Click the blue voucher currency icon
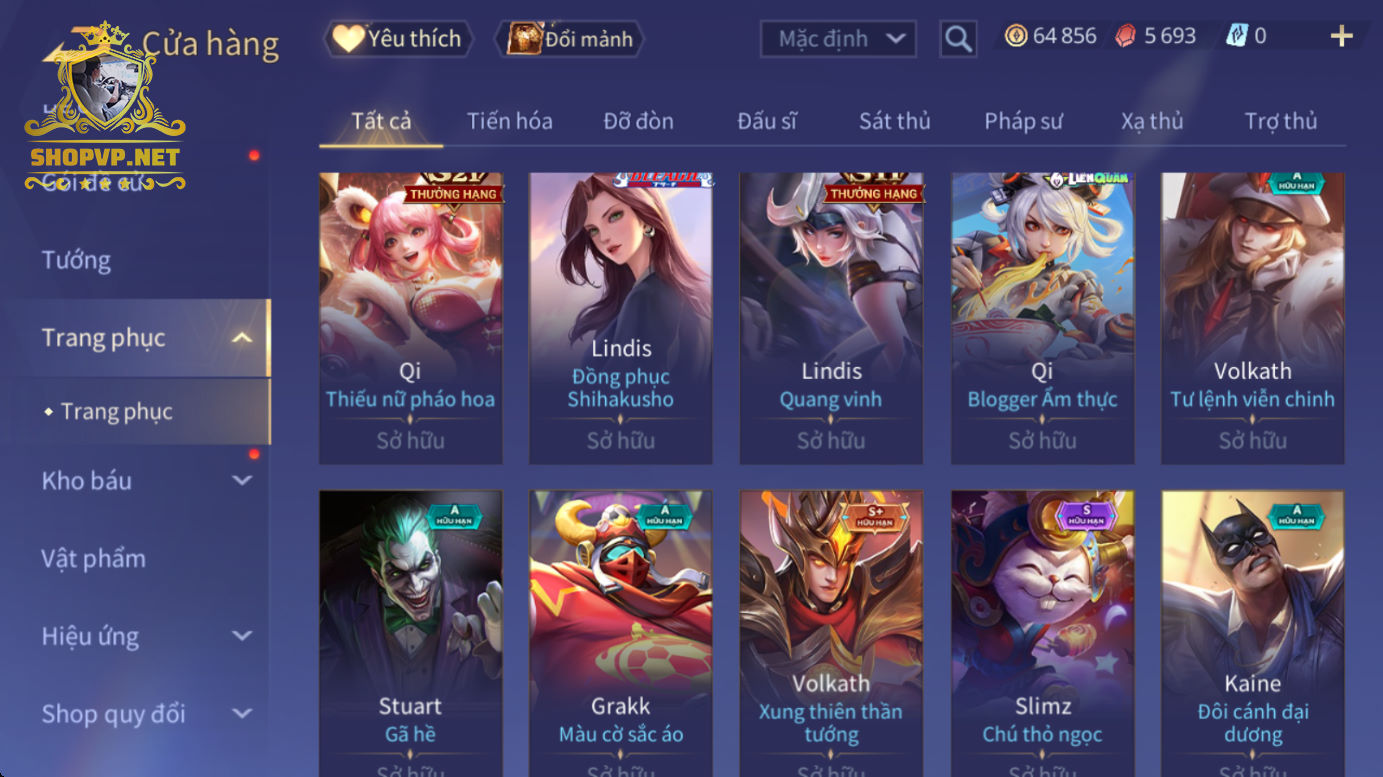 [x=1237, y=37]
